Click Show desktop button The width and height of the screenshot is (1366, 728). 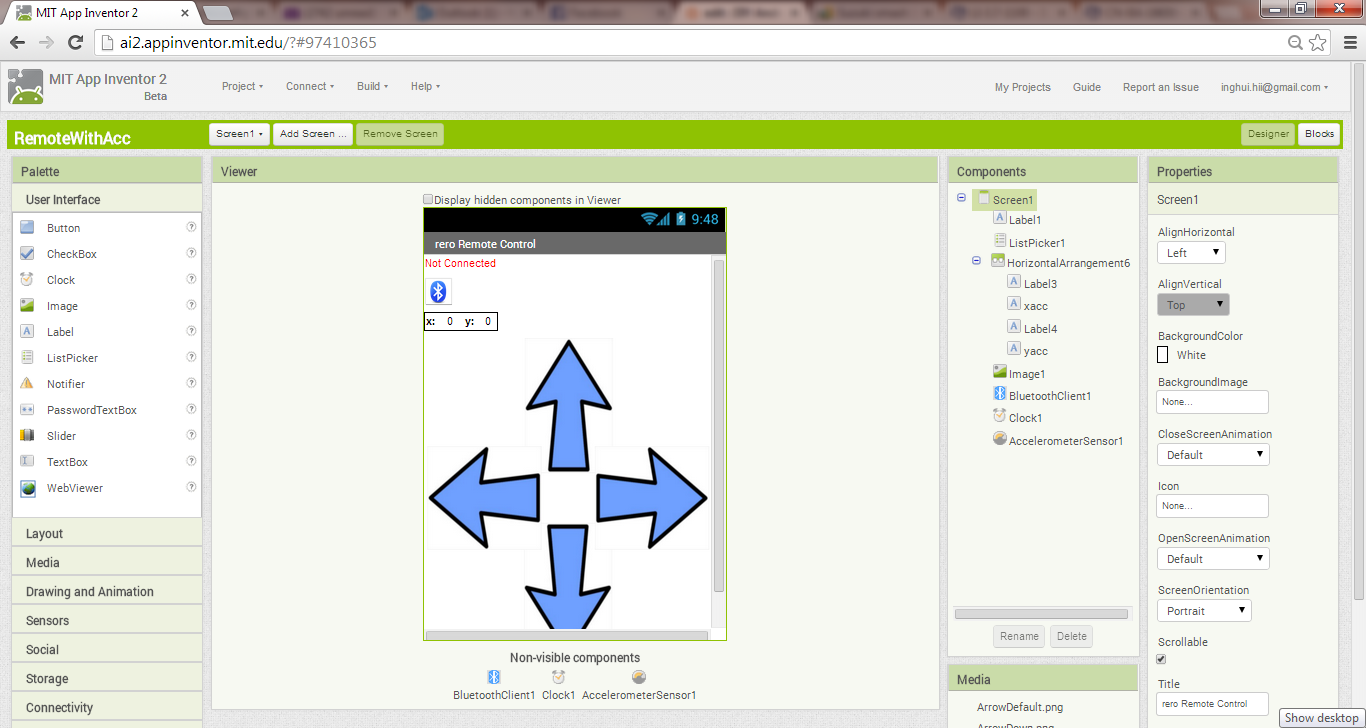coord(1322,718)
